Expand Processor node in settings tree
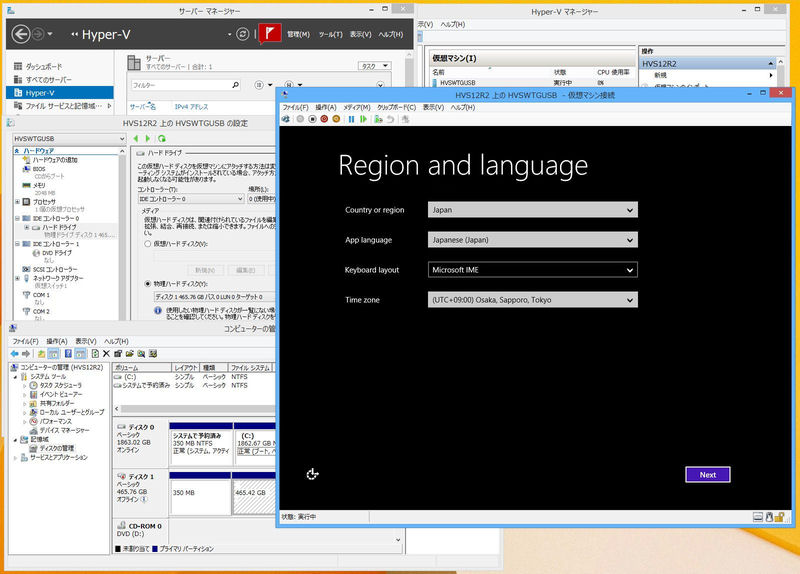The width and height of the screenshot is (800, 574). (17, 202)
